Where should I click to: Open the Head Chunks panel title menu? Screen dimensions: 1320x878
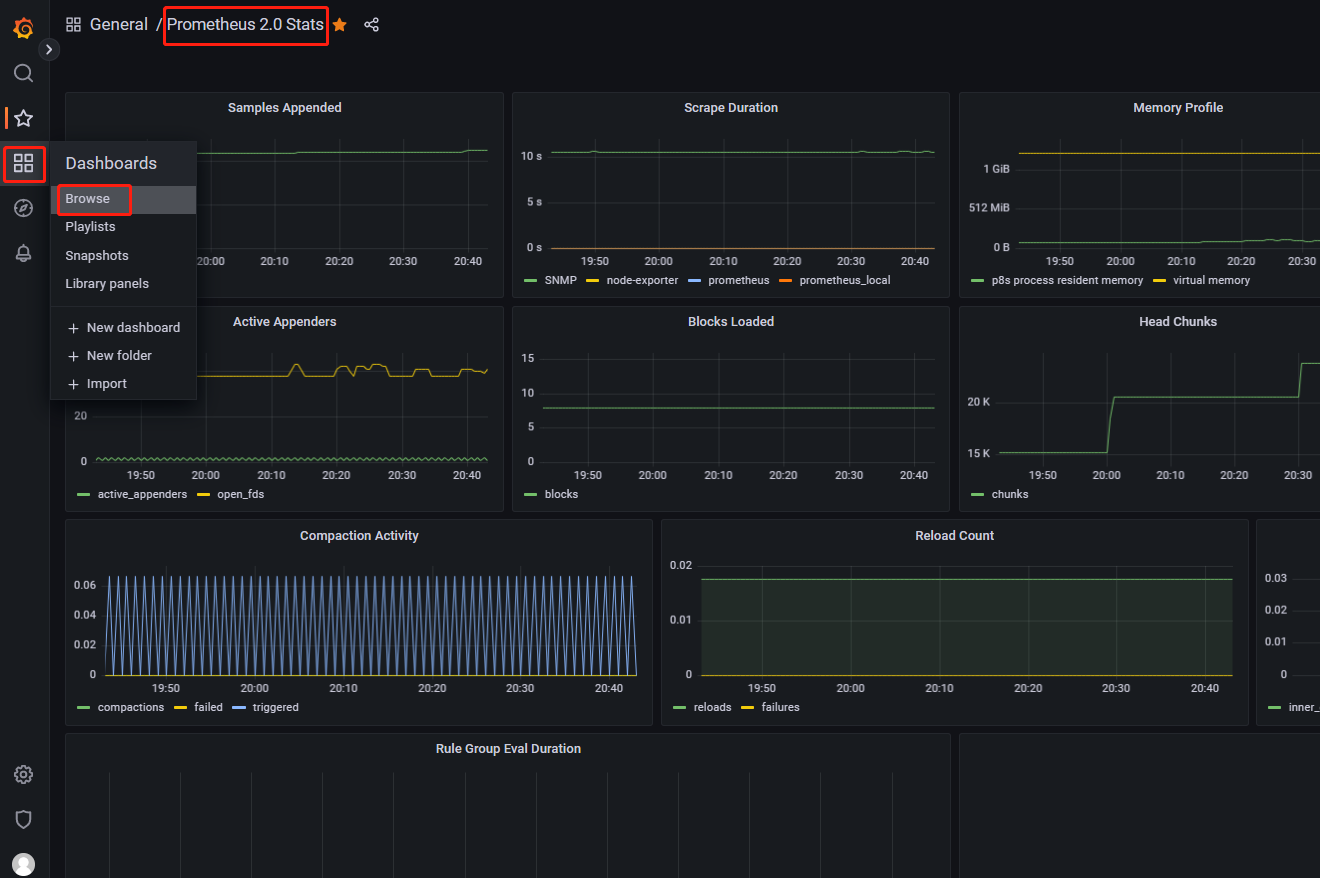click(x=1178, y=322)
